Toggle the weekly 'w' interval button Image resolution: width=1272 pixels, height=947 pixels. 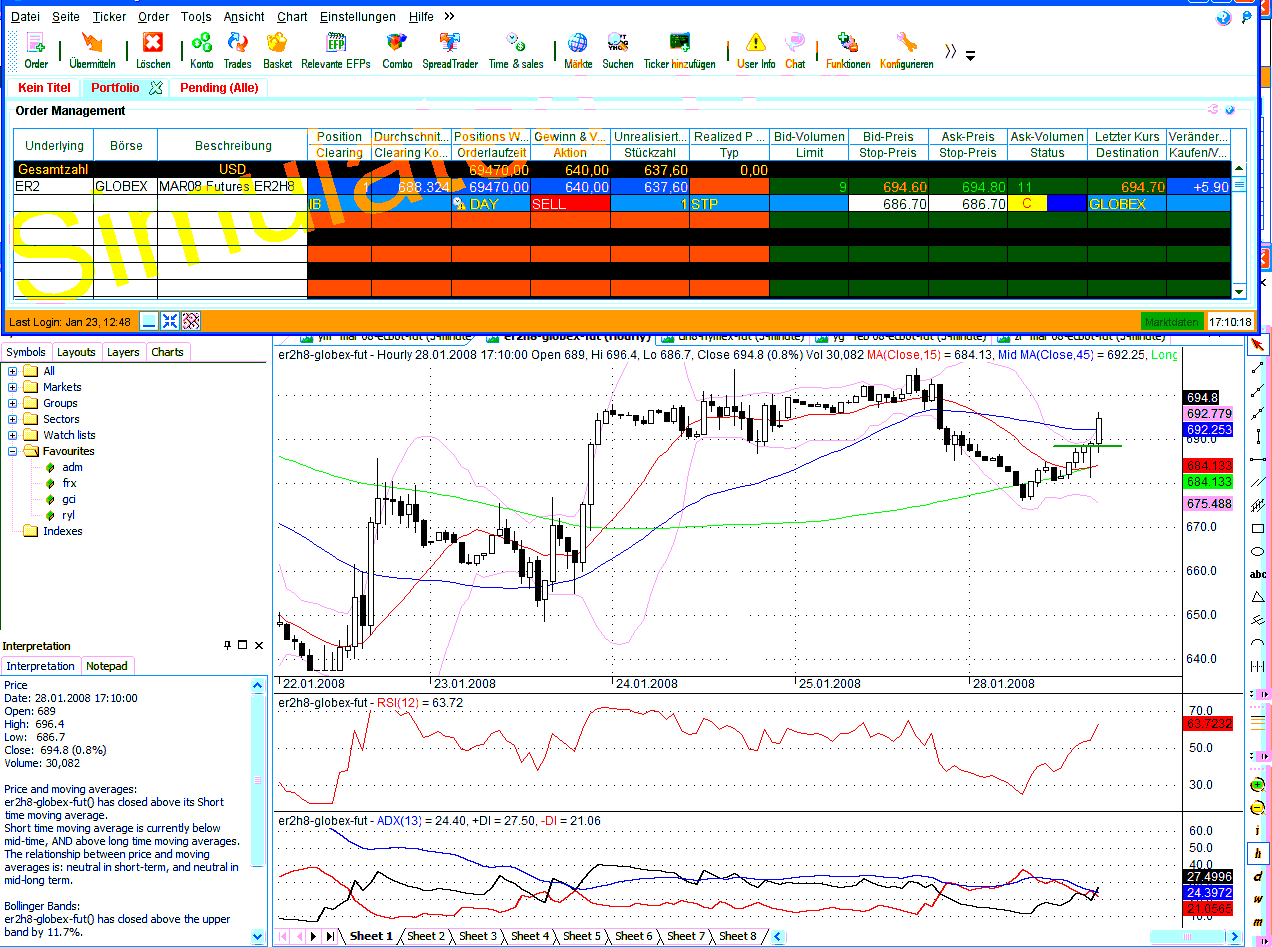click(1258, 898)
